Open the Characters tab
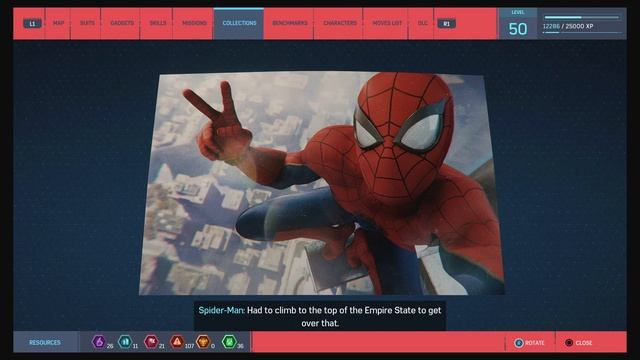 [x=340, y=23]
